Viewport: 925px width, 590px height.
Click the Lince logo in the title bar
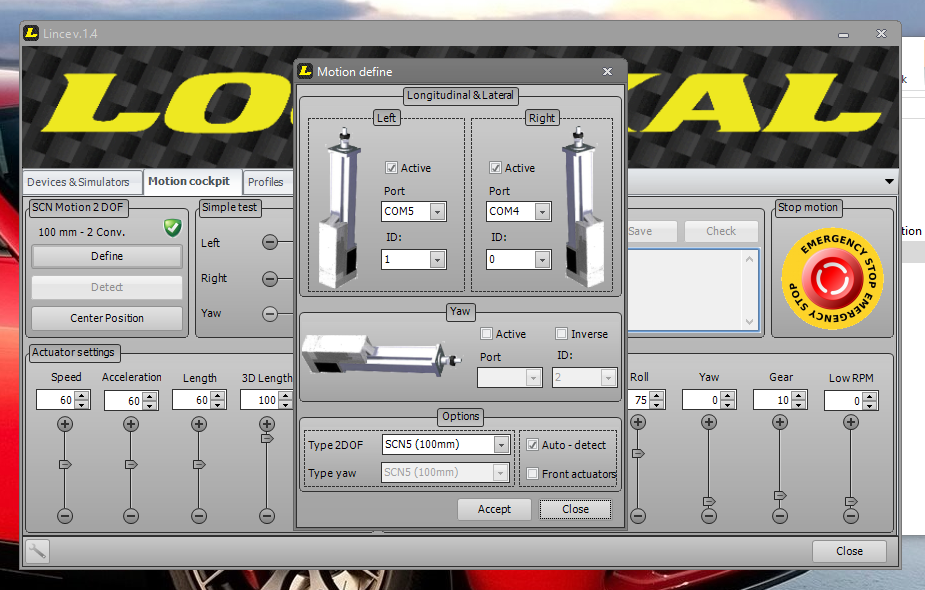pos(30,33)
